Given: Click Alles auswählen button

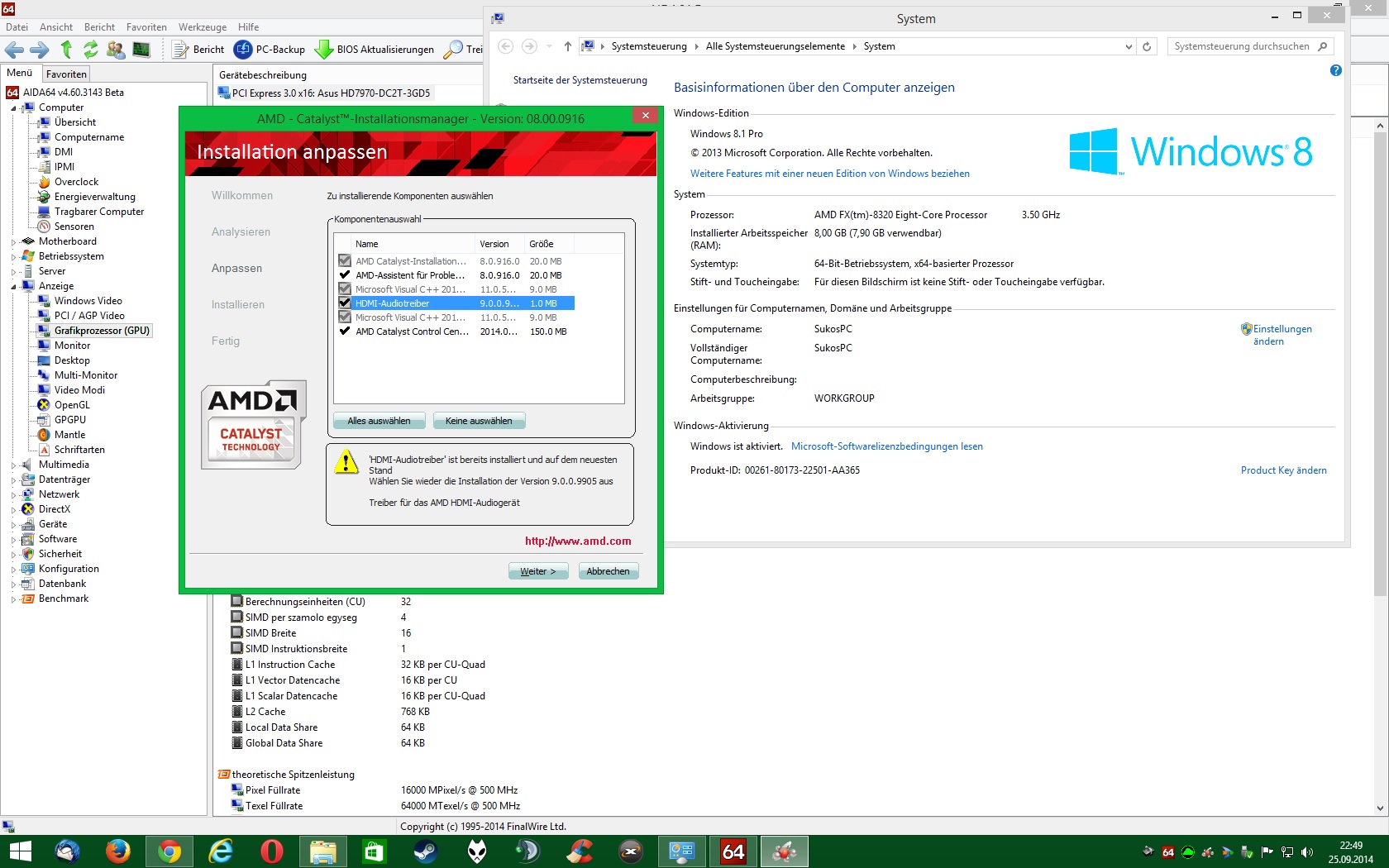Looking at the screenshot, I should click(379, 421).
